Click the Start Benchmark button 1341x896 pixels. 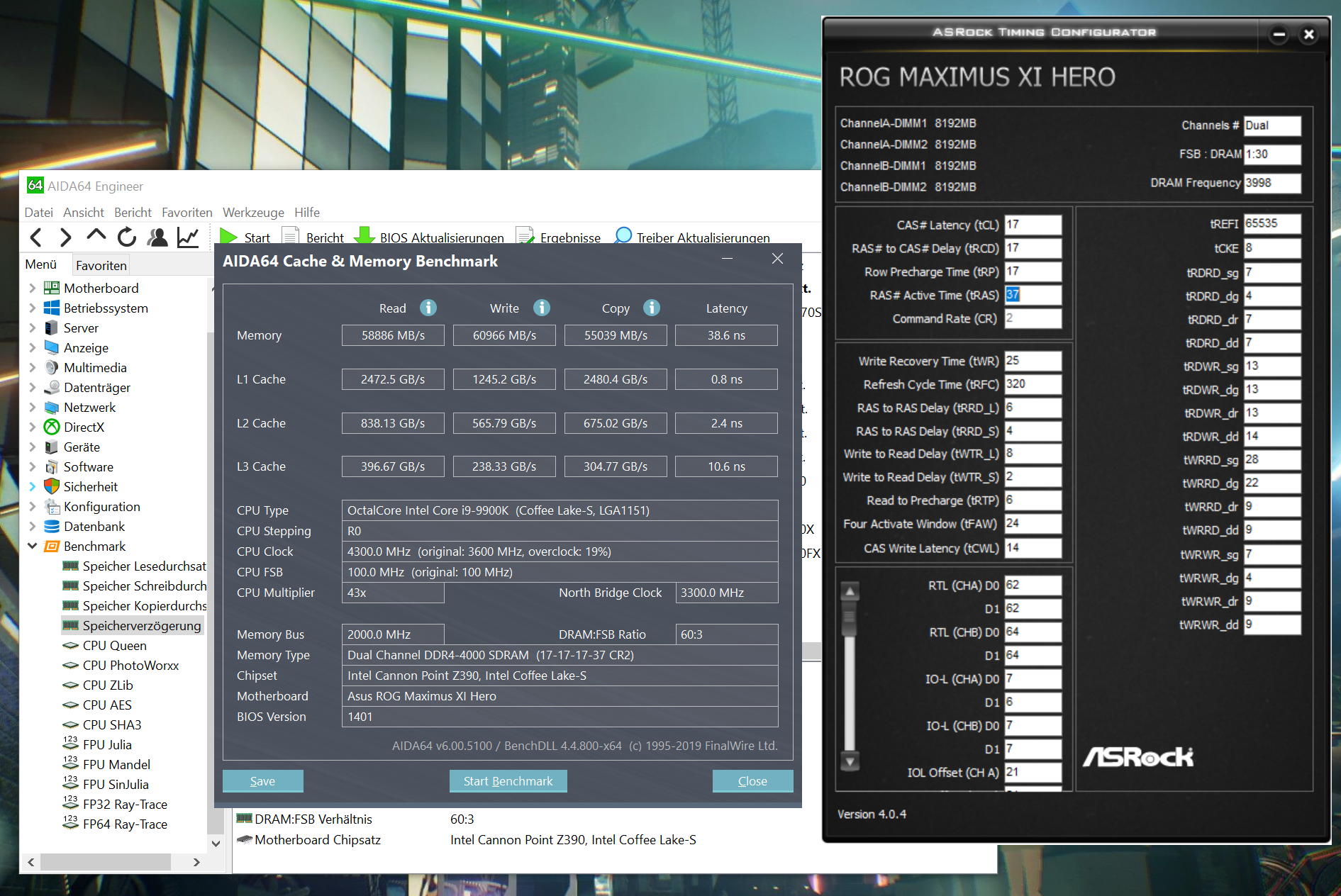pos(508,781)
